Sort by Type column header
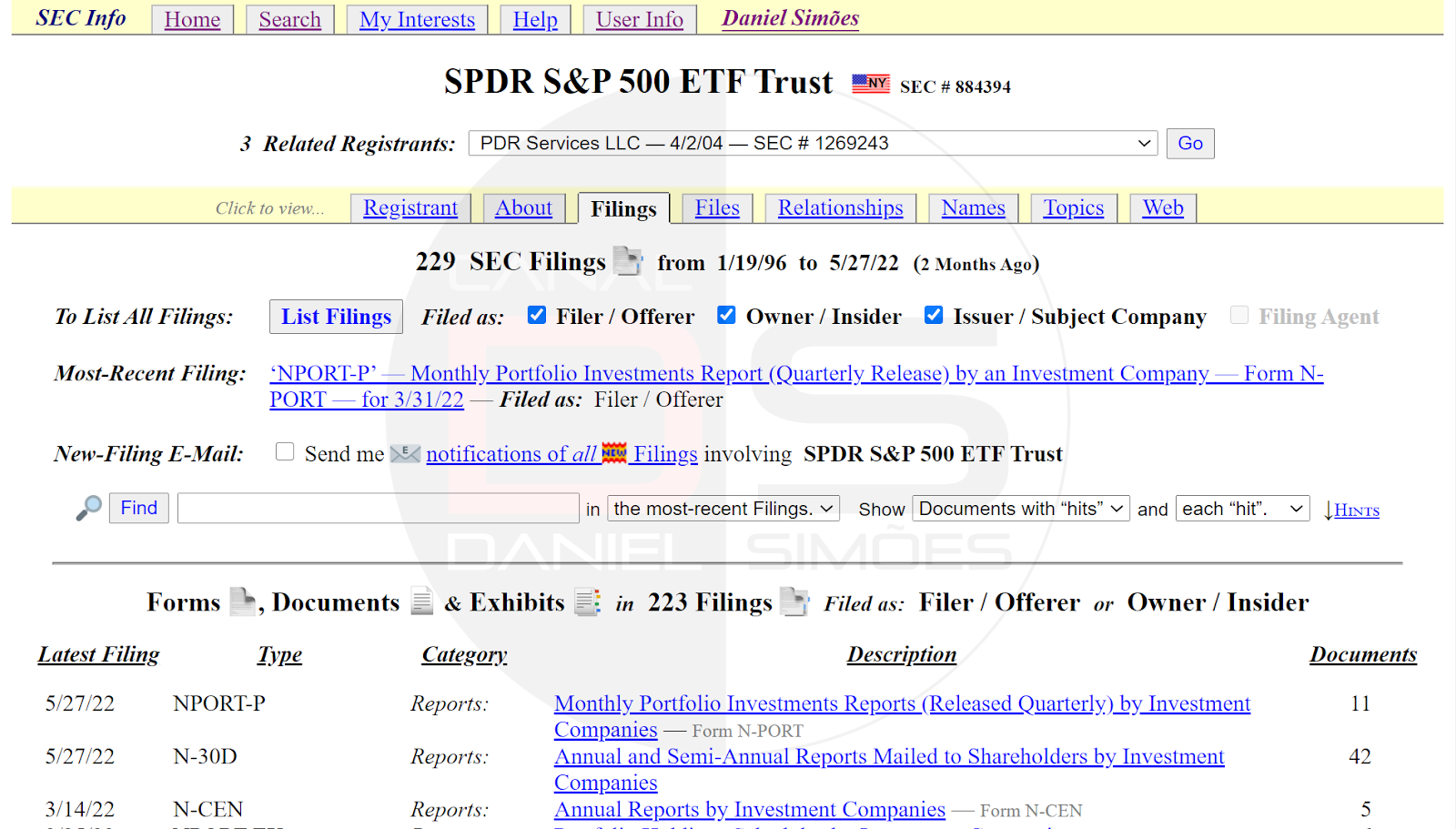This screenshot has width=1456, height=829. (x=279, y=654)
